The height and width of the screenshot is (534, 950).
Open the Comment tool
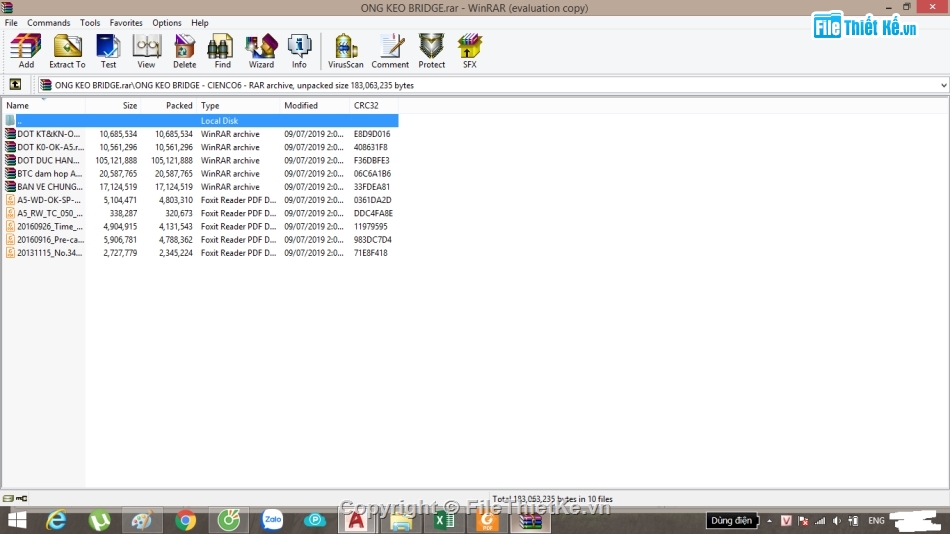click(390, 51)
